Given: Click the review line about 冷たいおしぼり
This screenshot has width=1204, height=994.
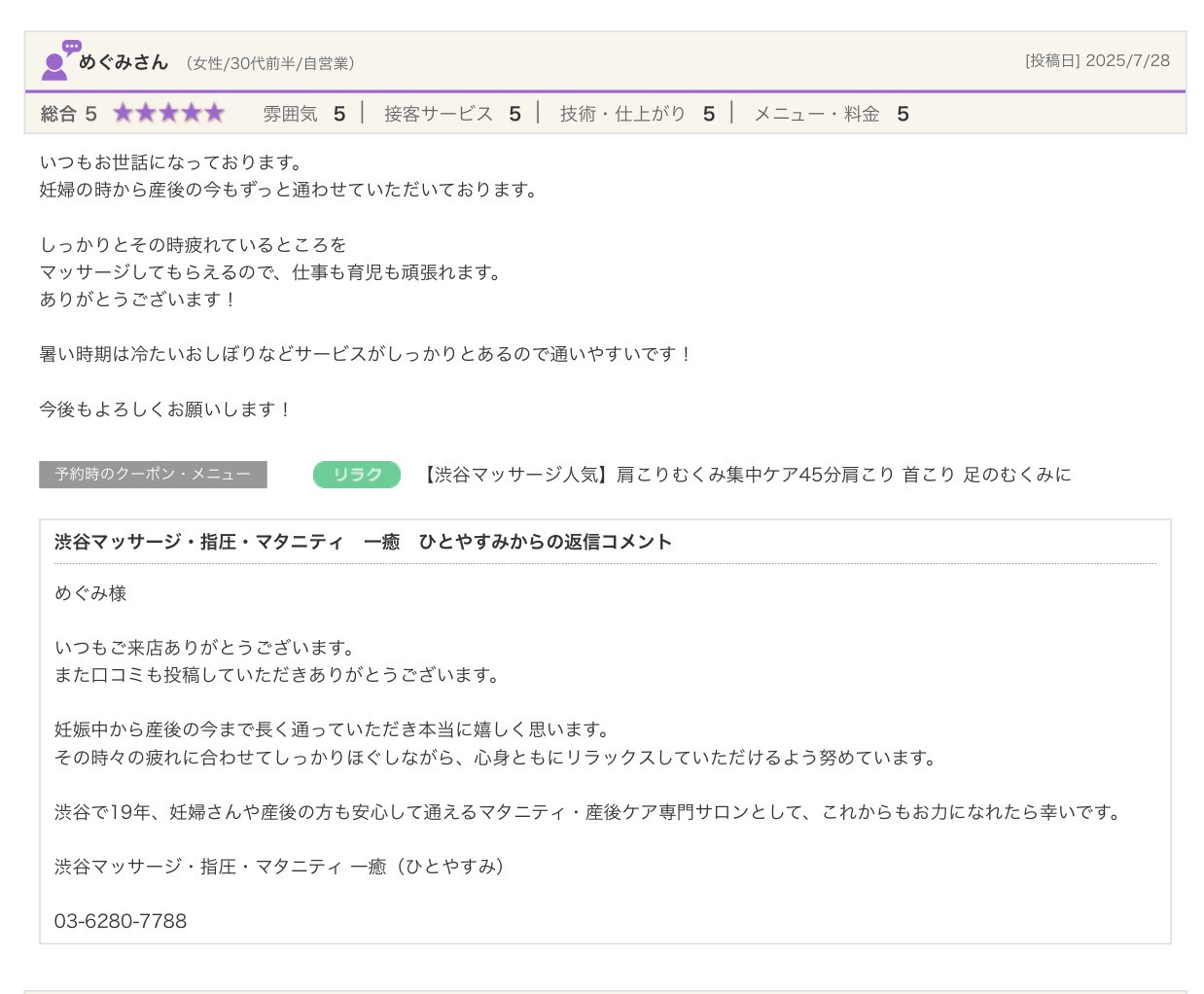Looking at the screenshot, I should (x=365, y=354).
